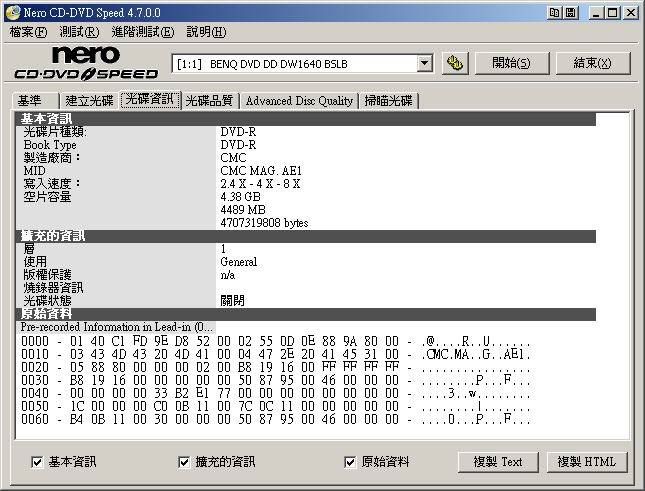Click the 原始資料 section header in the list
Image resolution: width=645 pixels, height=491 pixels.
click(x=306, y=314)
